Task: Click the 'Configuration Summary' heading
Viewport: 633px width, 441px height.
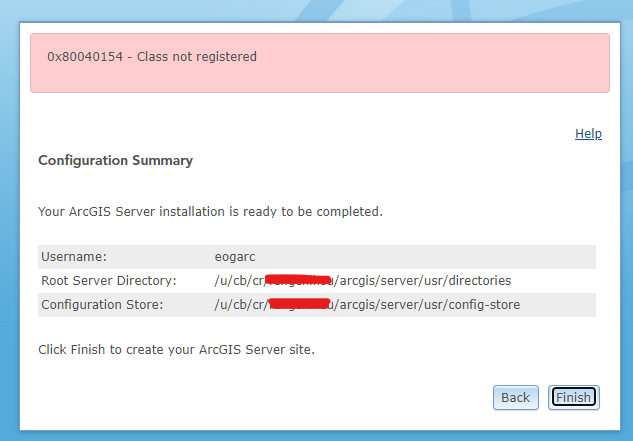Action: point(115,160)
